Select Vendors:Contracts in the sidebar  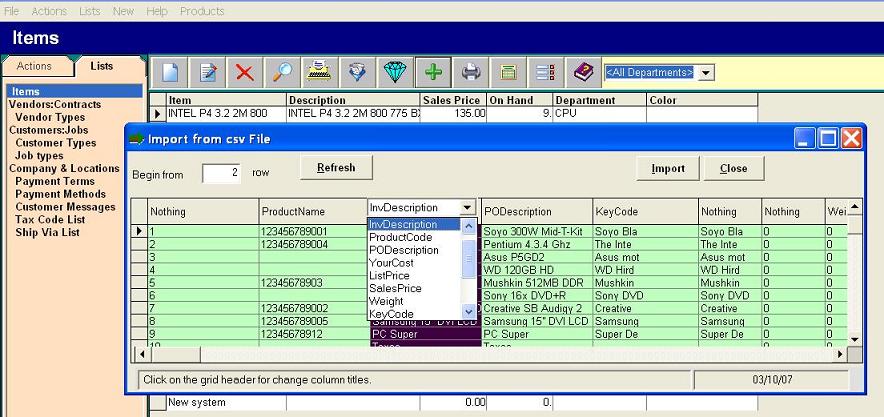(55, 104)
